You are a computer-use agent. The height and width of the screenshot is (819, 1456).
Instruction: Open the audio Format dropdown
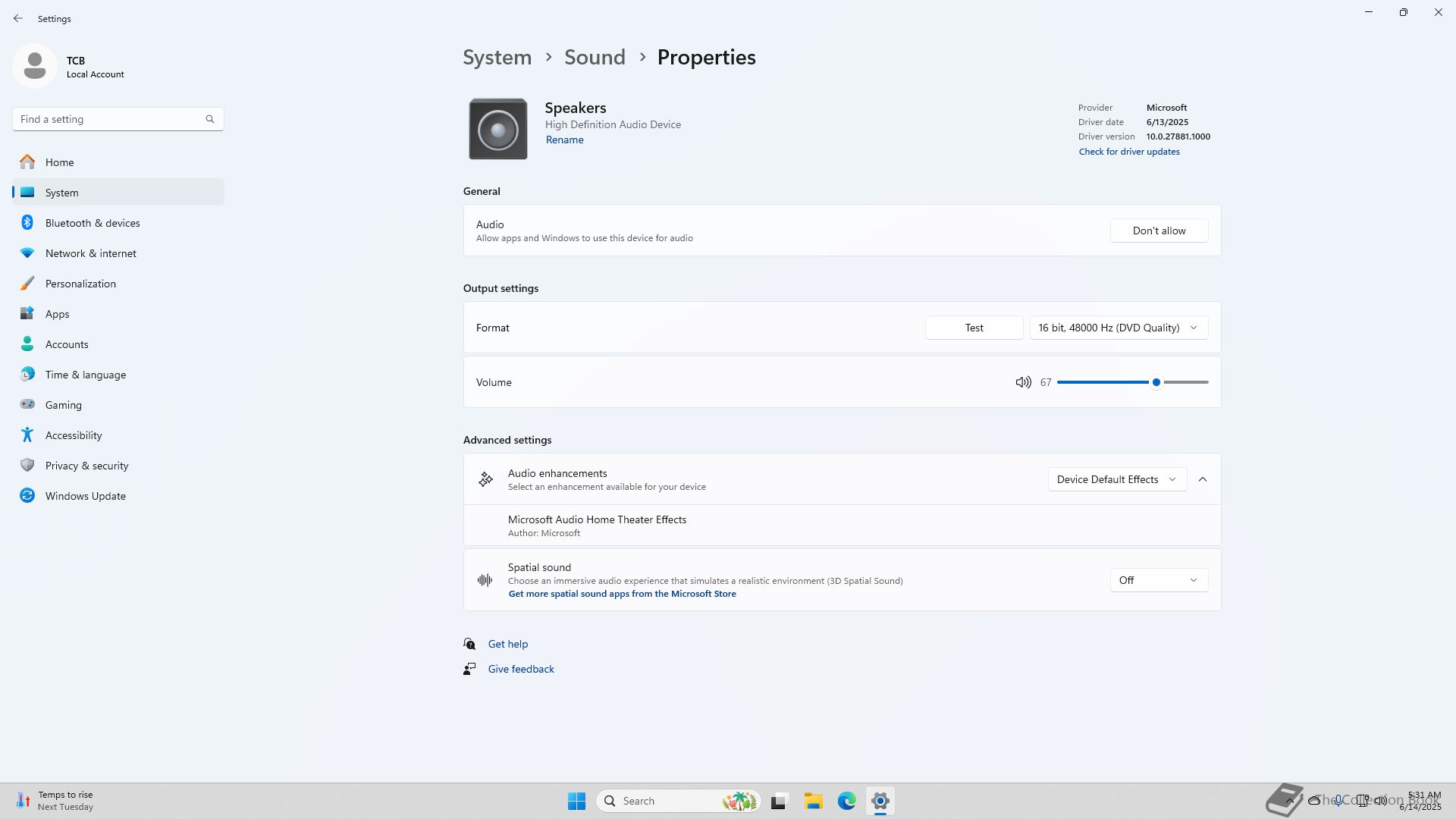coord(1119,328)
